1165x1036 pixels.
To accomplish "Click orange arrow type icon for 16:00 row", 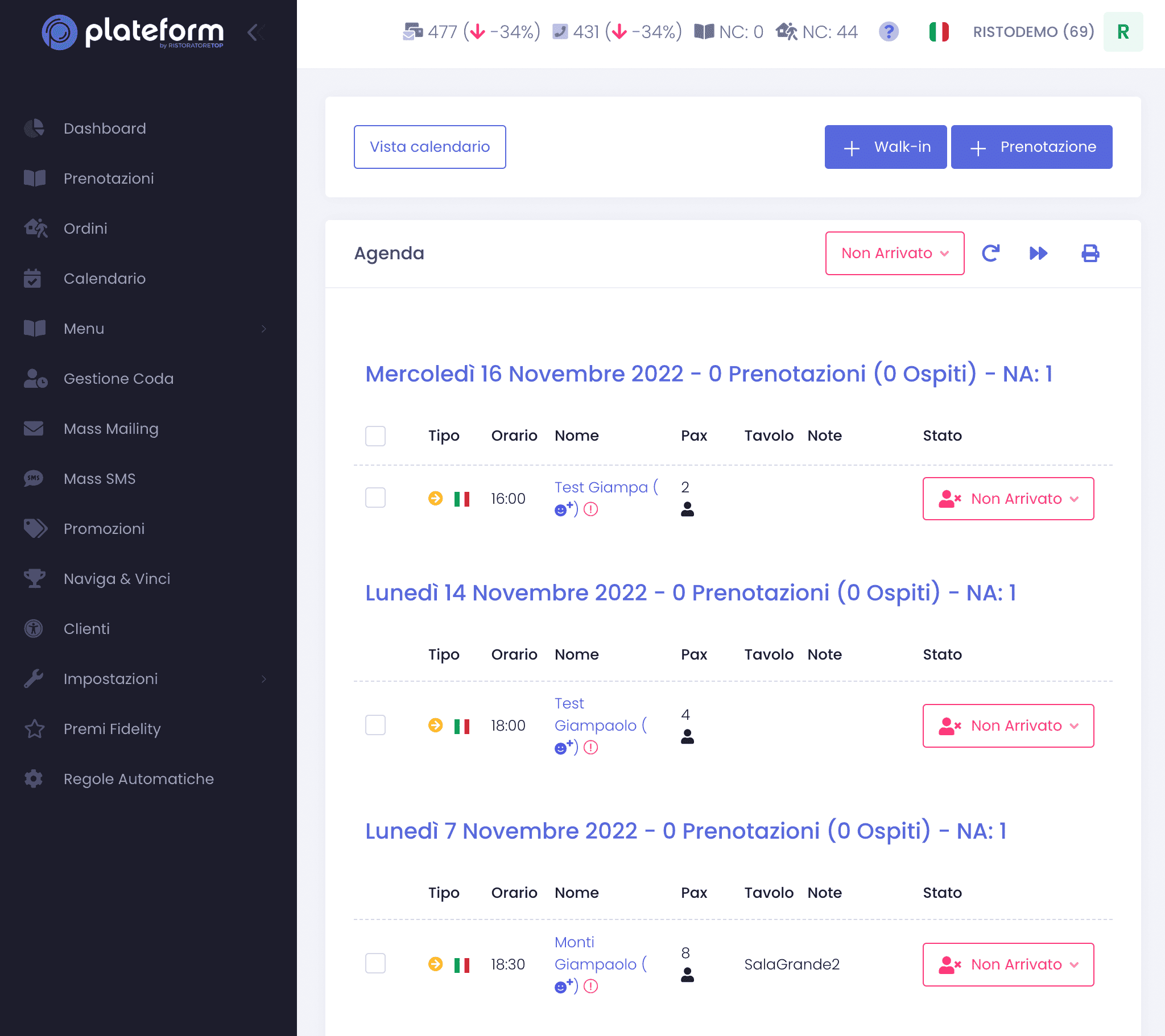I will (435, 499).
